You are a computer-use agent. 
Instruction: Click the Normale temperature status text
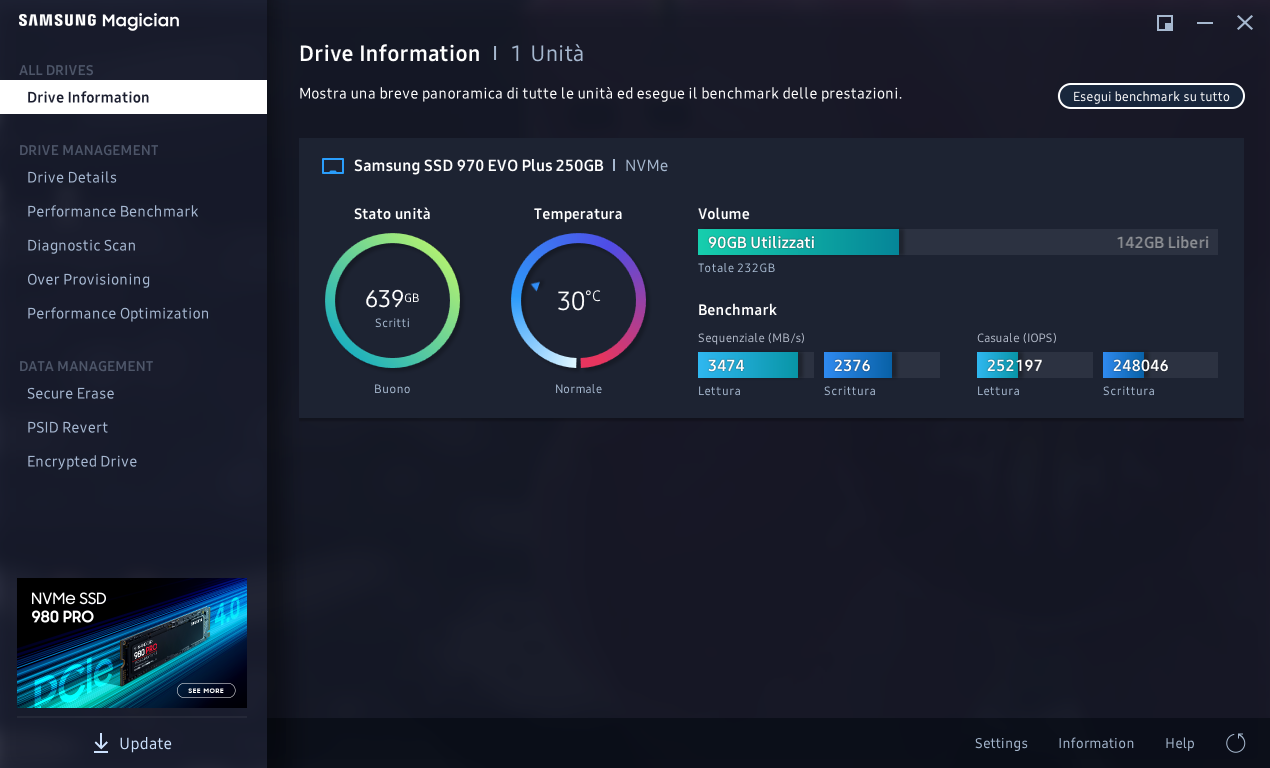pos(578,389)
